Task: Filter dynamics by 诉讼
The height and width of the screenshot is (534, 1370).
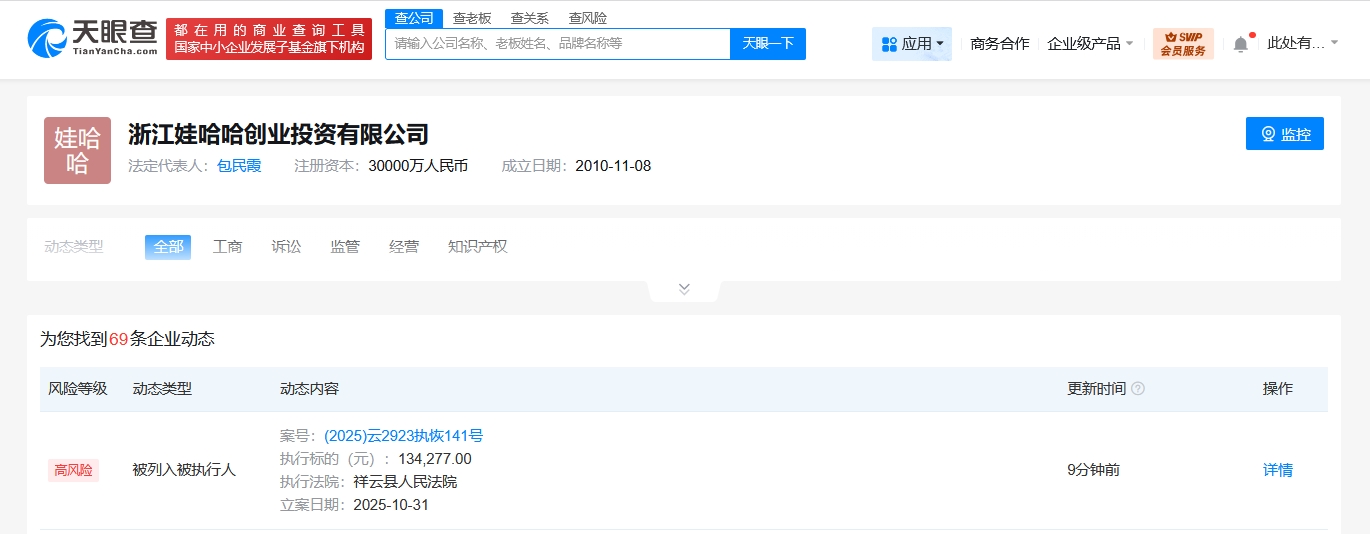Action: (x=286, y=247)
